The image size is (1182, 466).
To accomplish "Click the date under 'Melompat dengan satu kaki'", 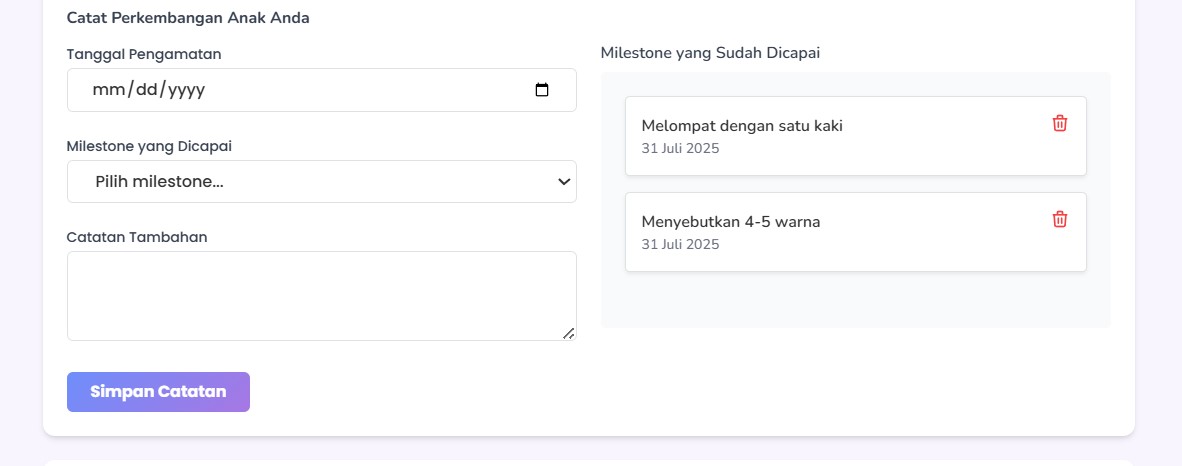I will pos(680,149).
